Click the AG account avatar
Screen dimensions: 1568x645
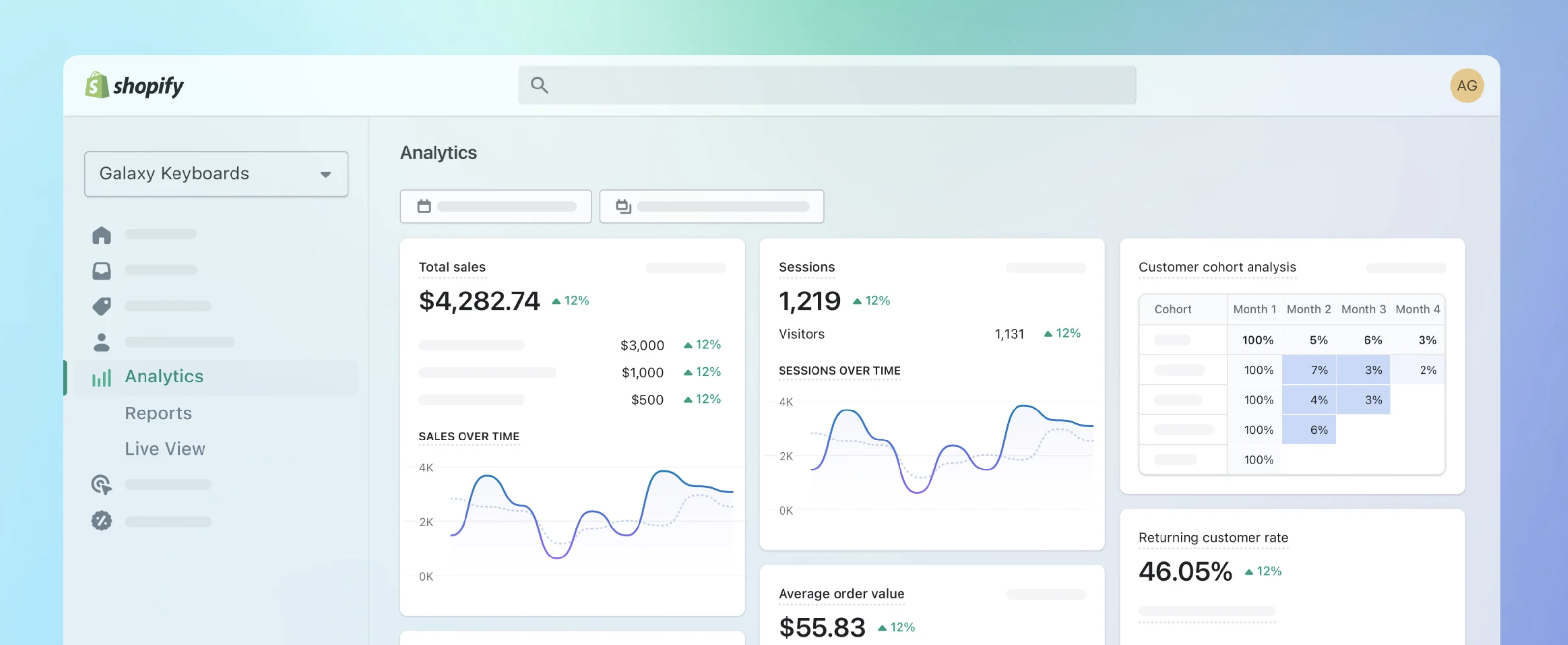(x=1466, y=86)
